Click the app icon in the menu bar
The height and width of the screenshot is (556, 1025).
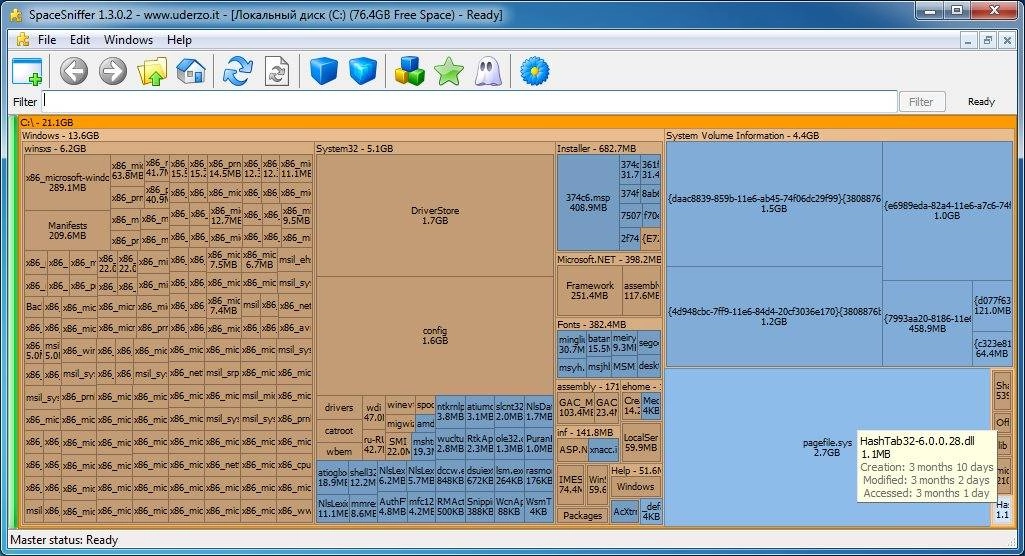23,39
